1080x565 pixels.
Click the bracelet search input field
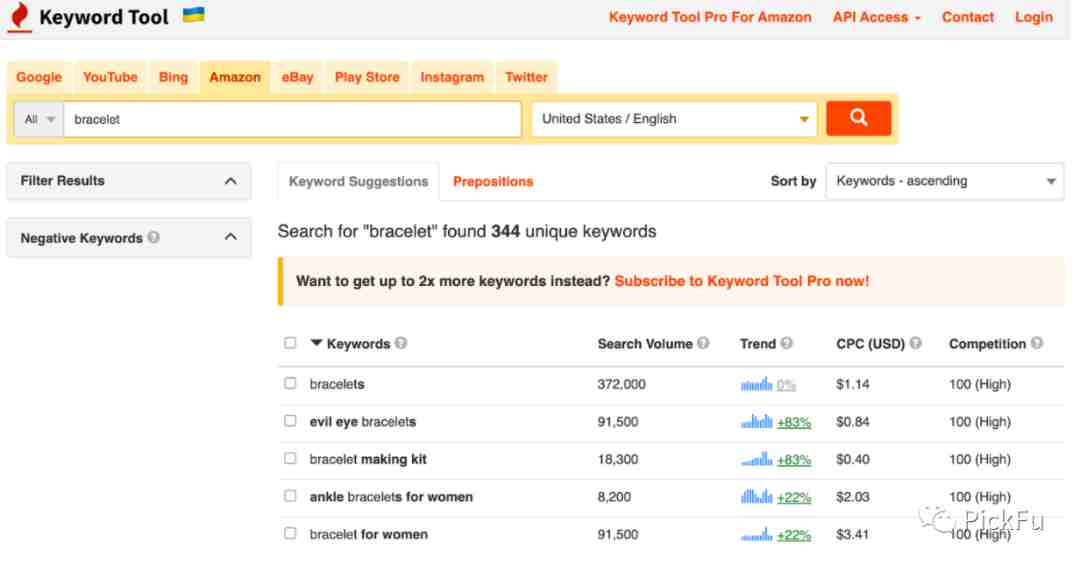tap(292, 119)
